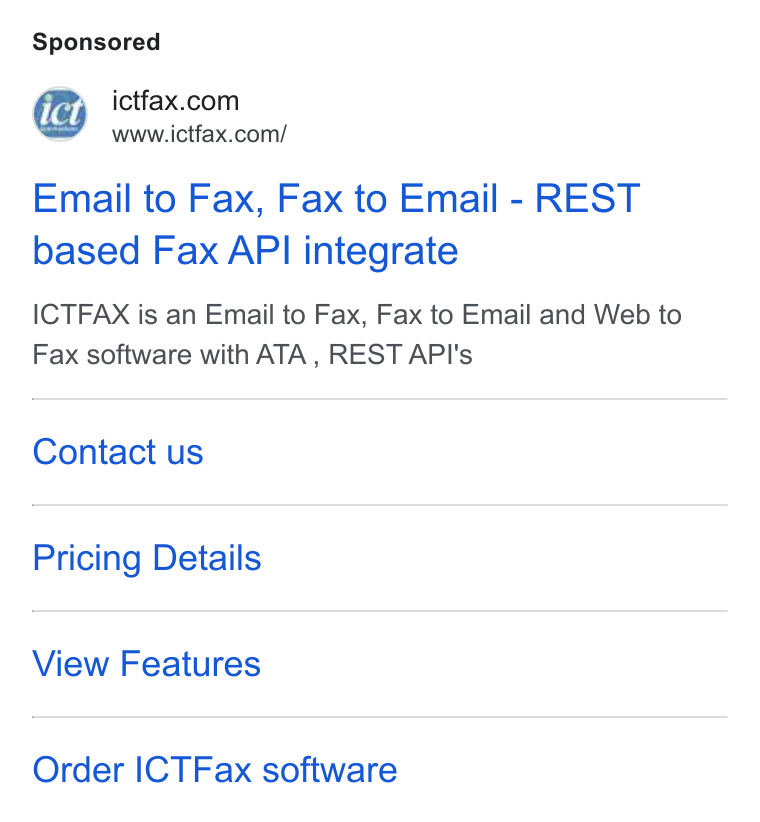Select the 'Sponsored' label
The image size is (760, 822).
[96, 42]
